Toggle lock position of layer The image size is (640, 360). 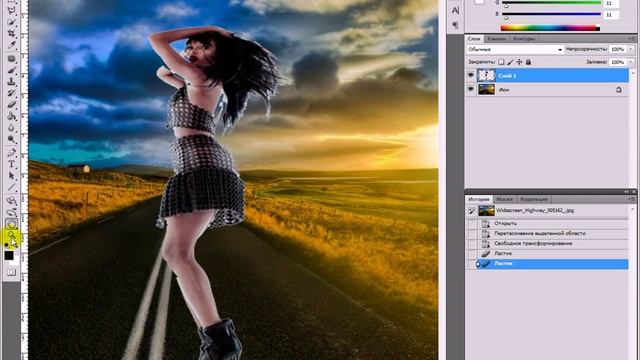tap(519, 62)
